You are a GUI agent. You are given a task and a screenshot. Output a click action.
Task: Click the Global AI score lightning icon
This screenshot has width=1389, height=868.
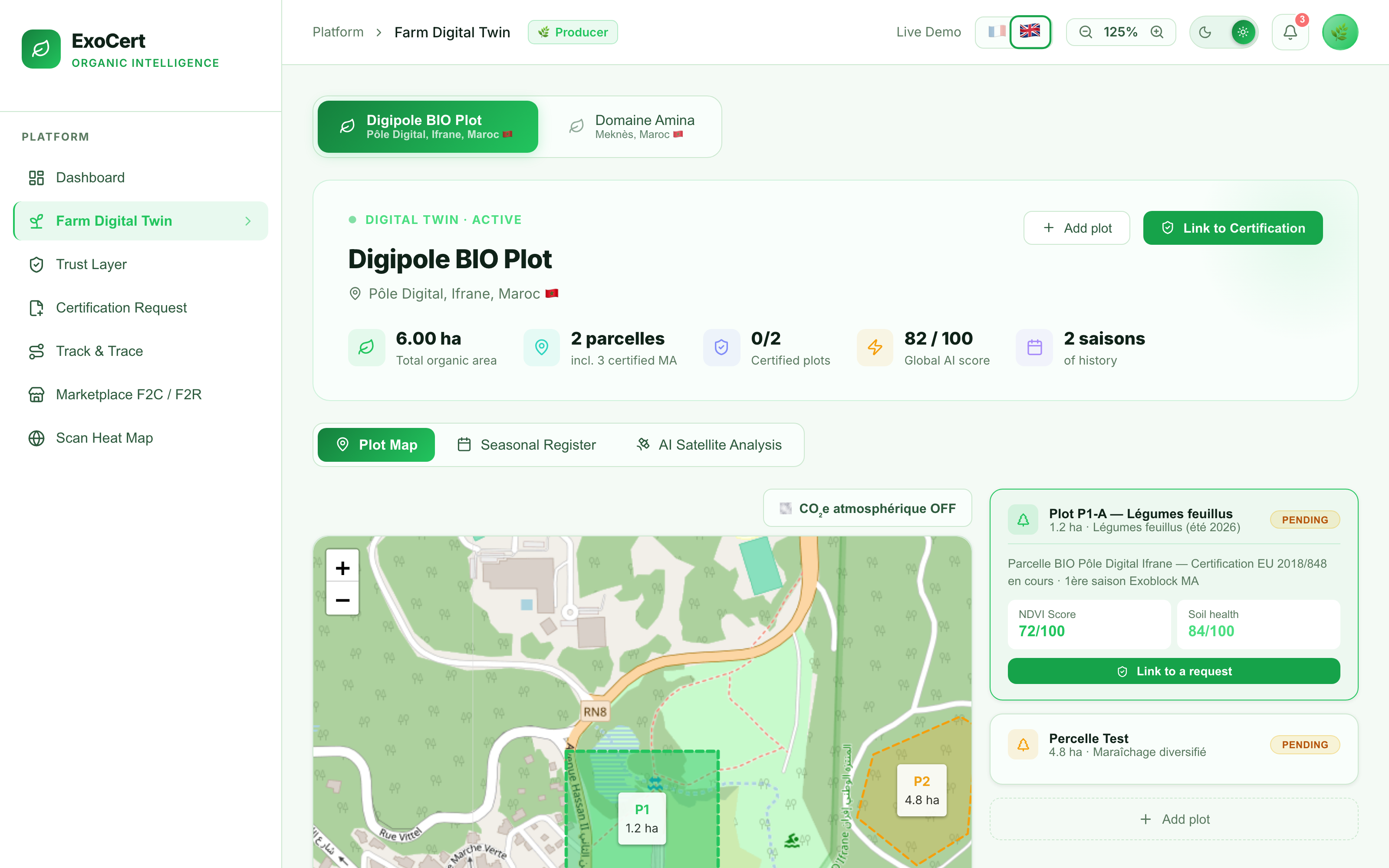[875, 347]
